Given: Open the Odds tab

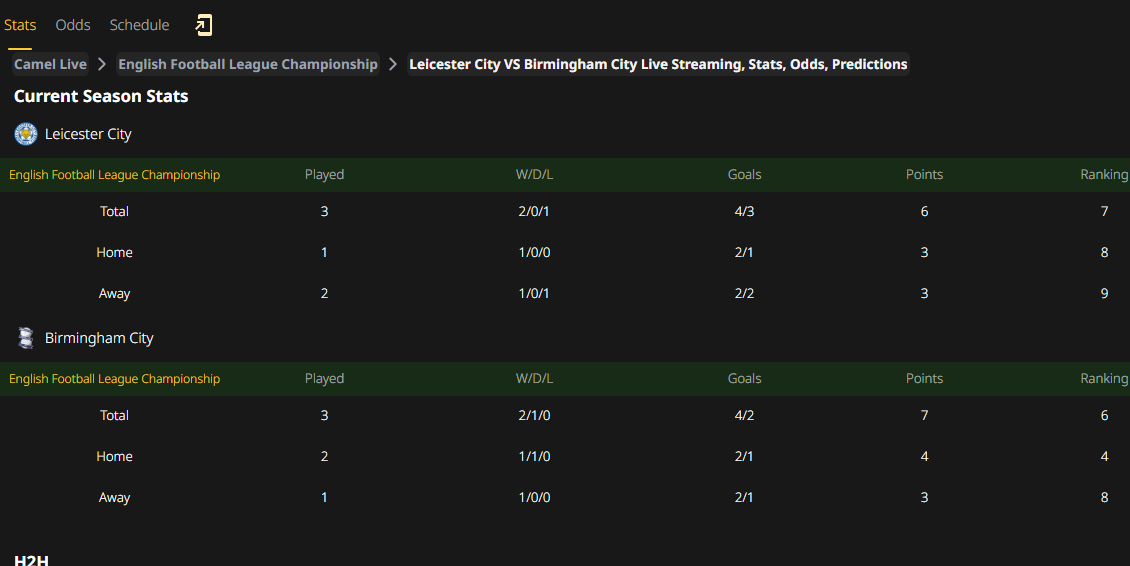Looking at the screenshot, I should coord(73,25).
